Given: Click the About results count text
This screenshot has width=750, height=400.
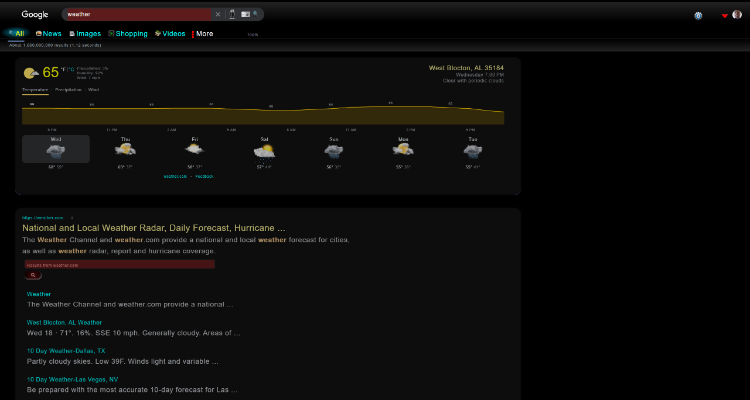Looking at the screenshot, I should 55,45.
